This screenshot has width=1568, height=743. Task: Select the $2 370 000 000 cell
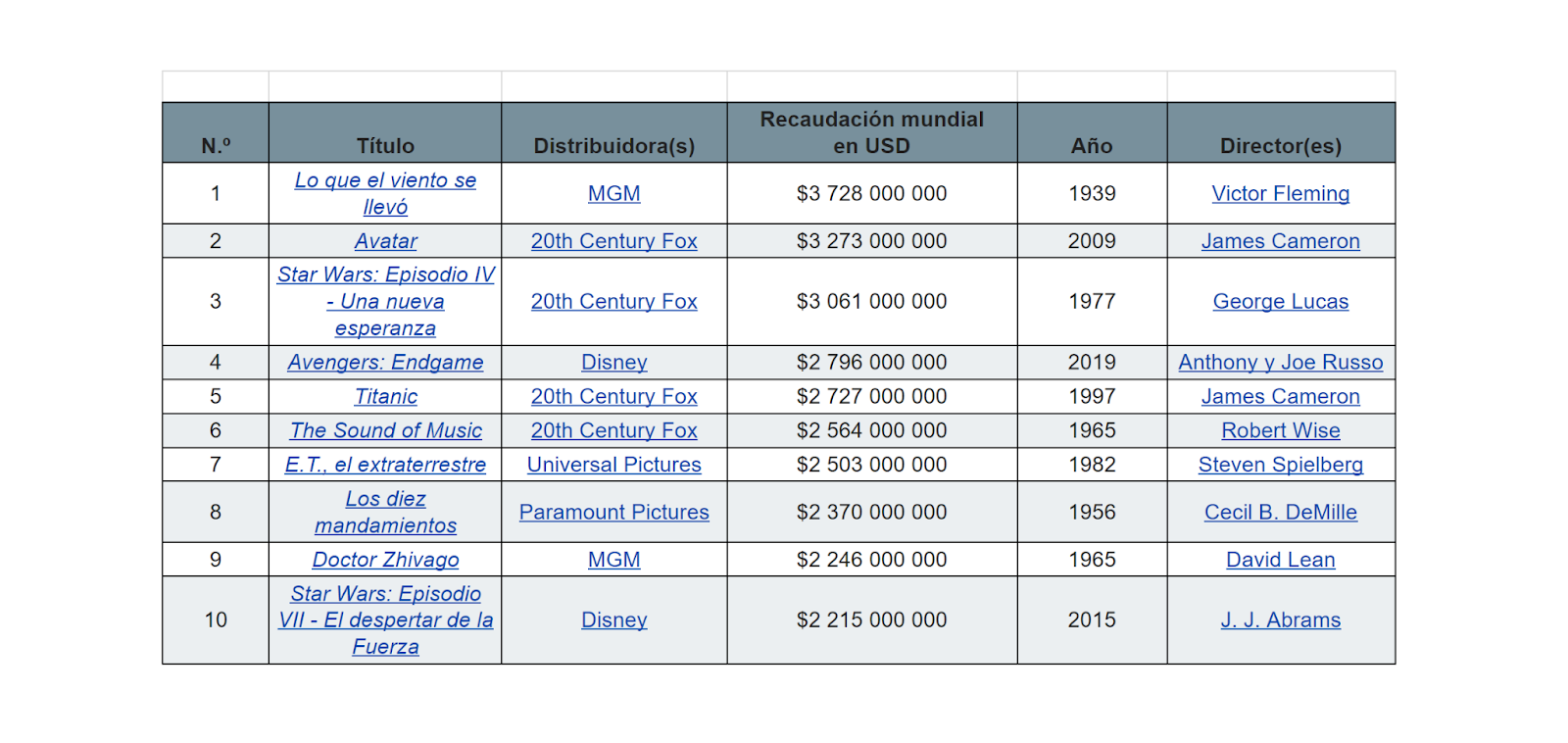coord(872,512)
